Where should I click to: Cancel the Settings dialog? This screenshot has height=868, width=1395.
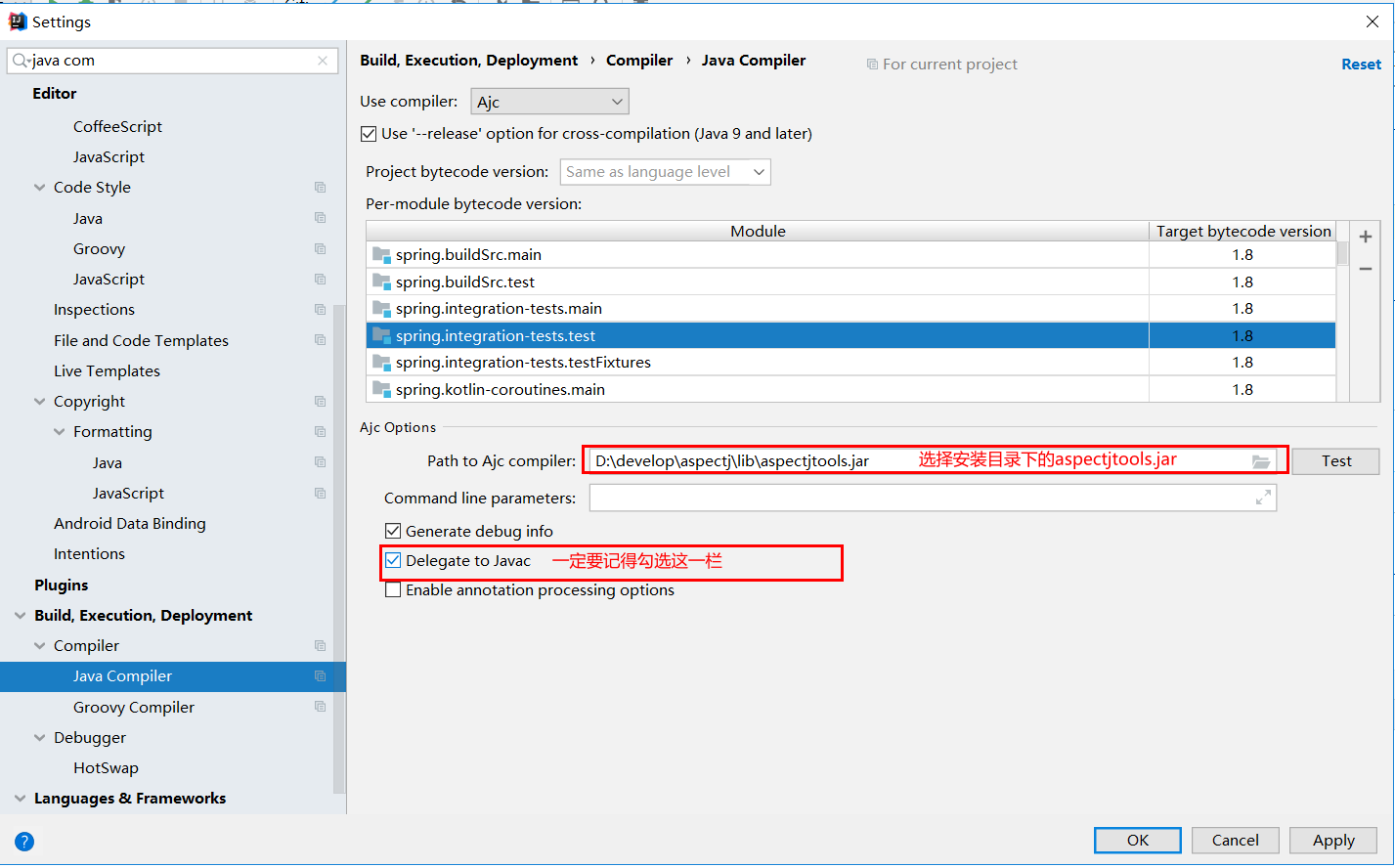coord(1236,840)
